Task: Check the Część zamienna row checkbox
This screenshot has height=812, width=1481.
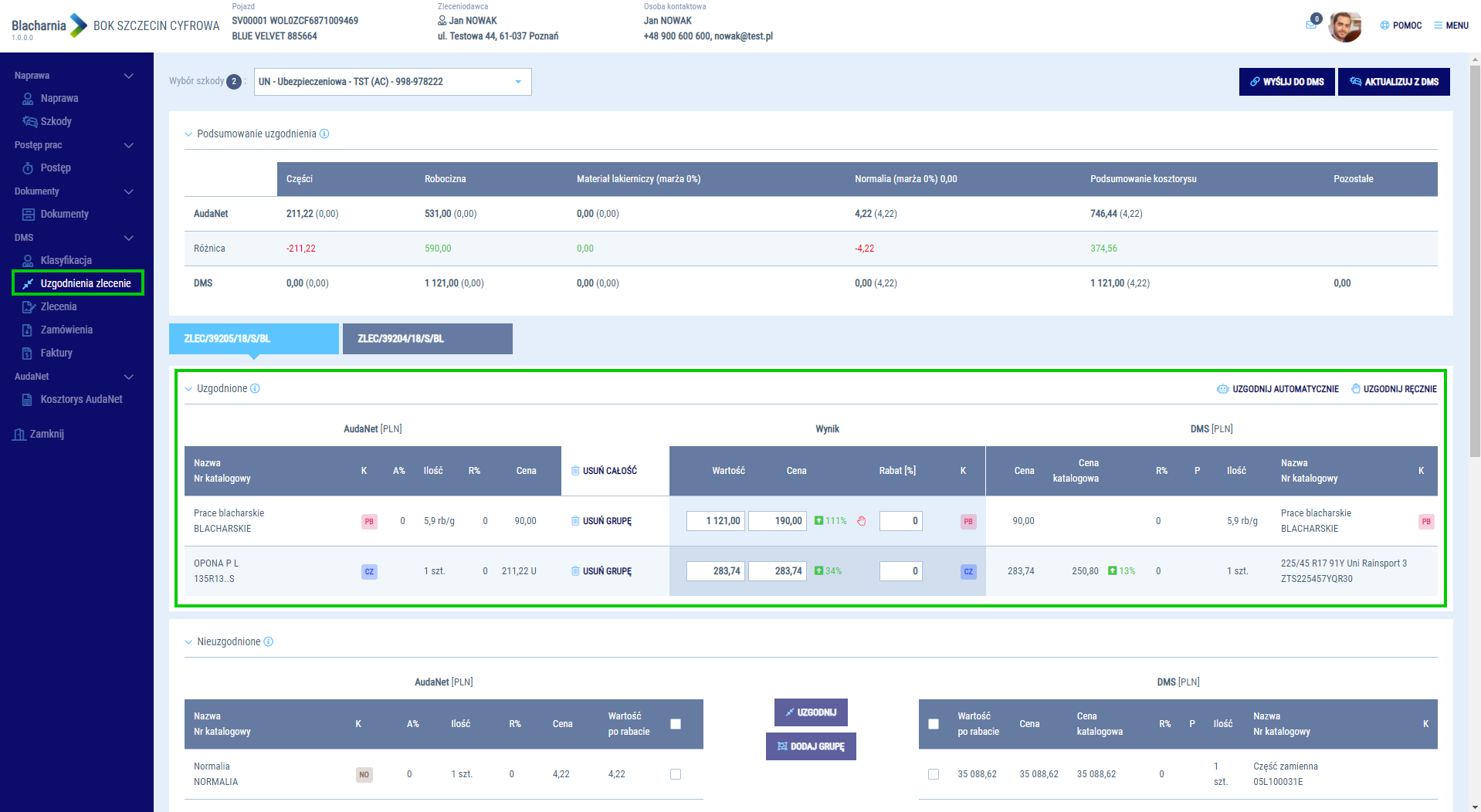Action: click(934, 774)
